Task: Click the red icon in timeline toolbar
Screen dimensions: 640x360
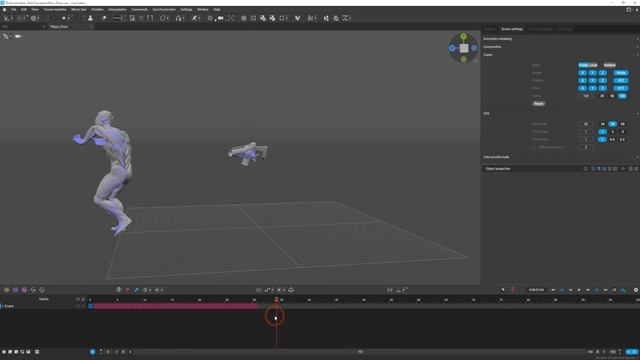Action: tap(127, 290)
